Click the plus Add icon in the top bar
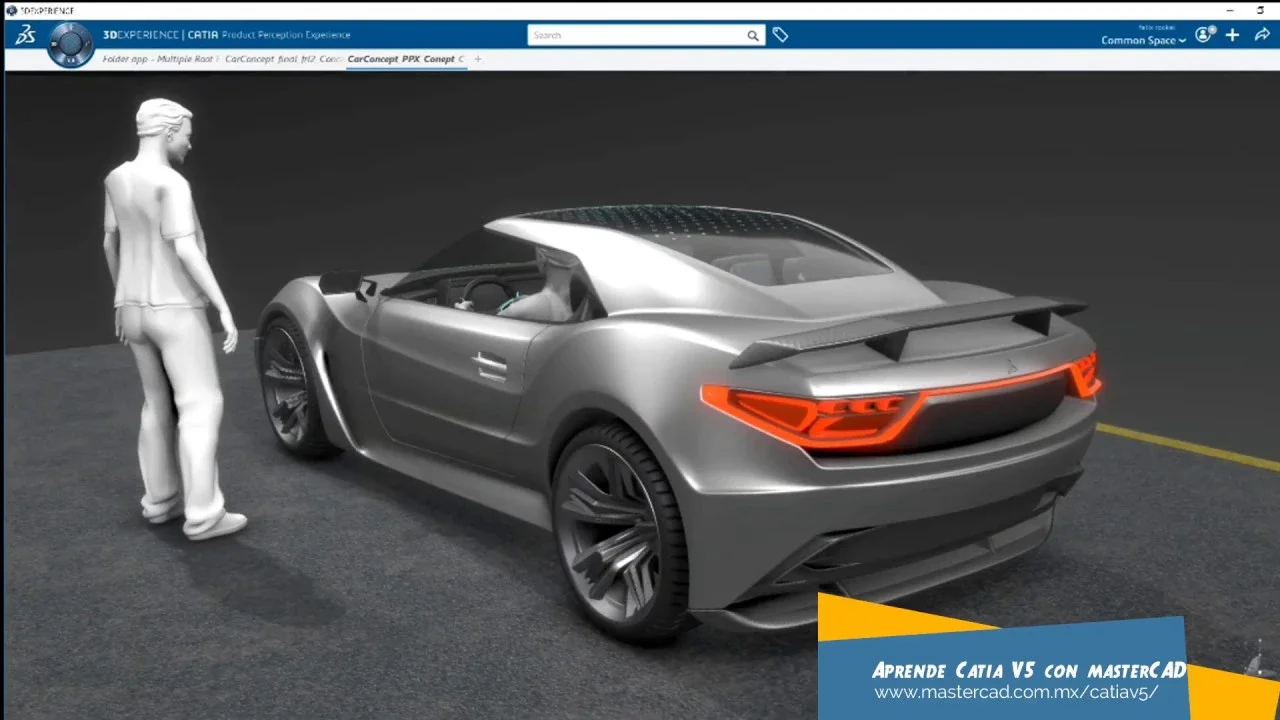 (x=1233, y=35)
